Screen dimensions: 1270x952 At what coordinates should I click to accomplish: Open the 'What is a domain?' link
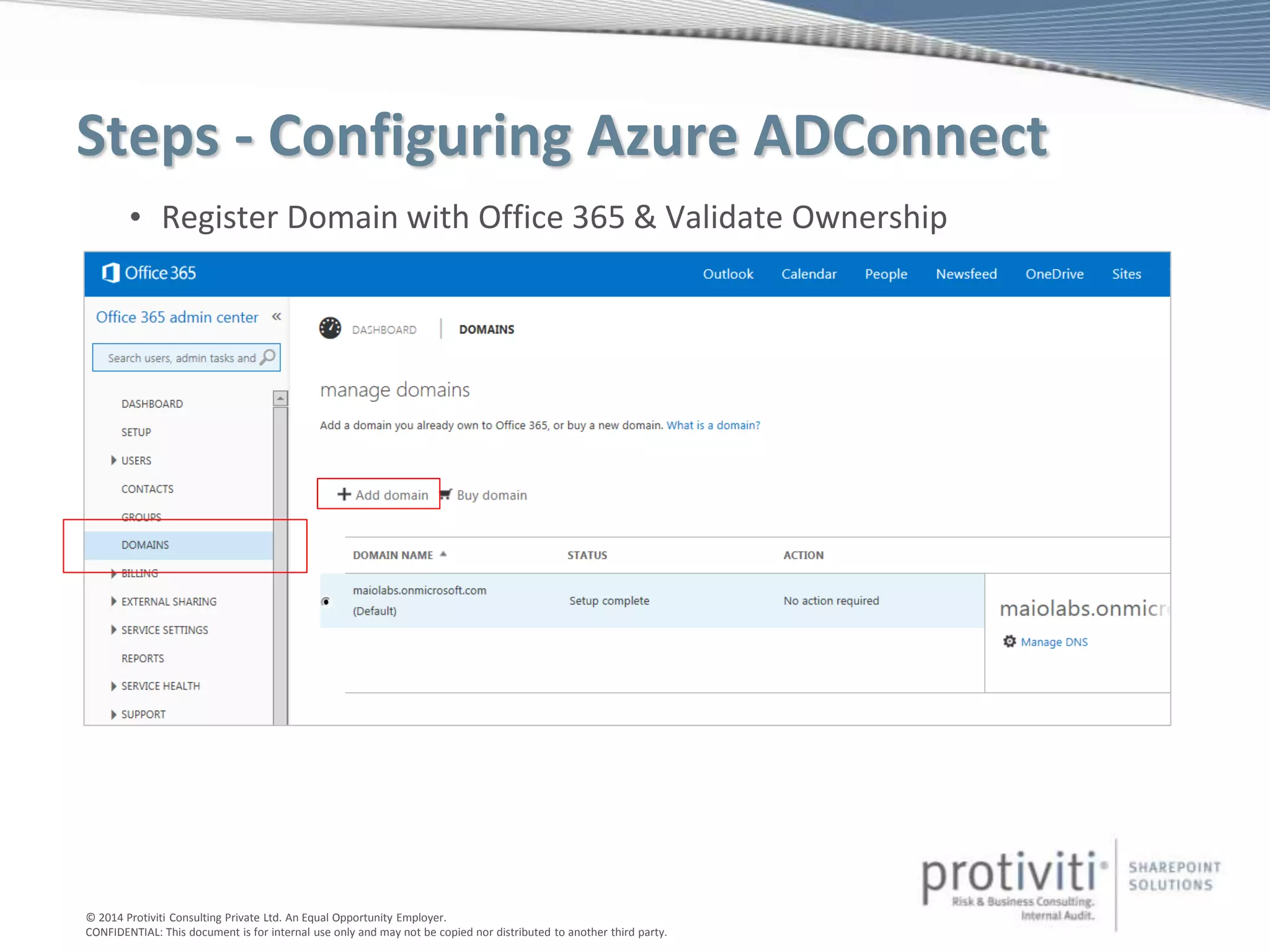(713, 425)
